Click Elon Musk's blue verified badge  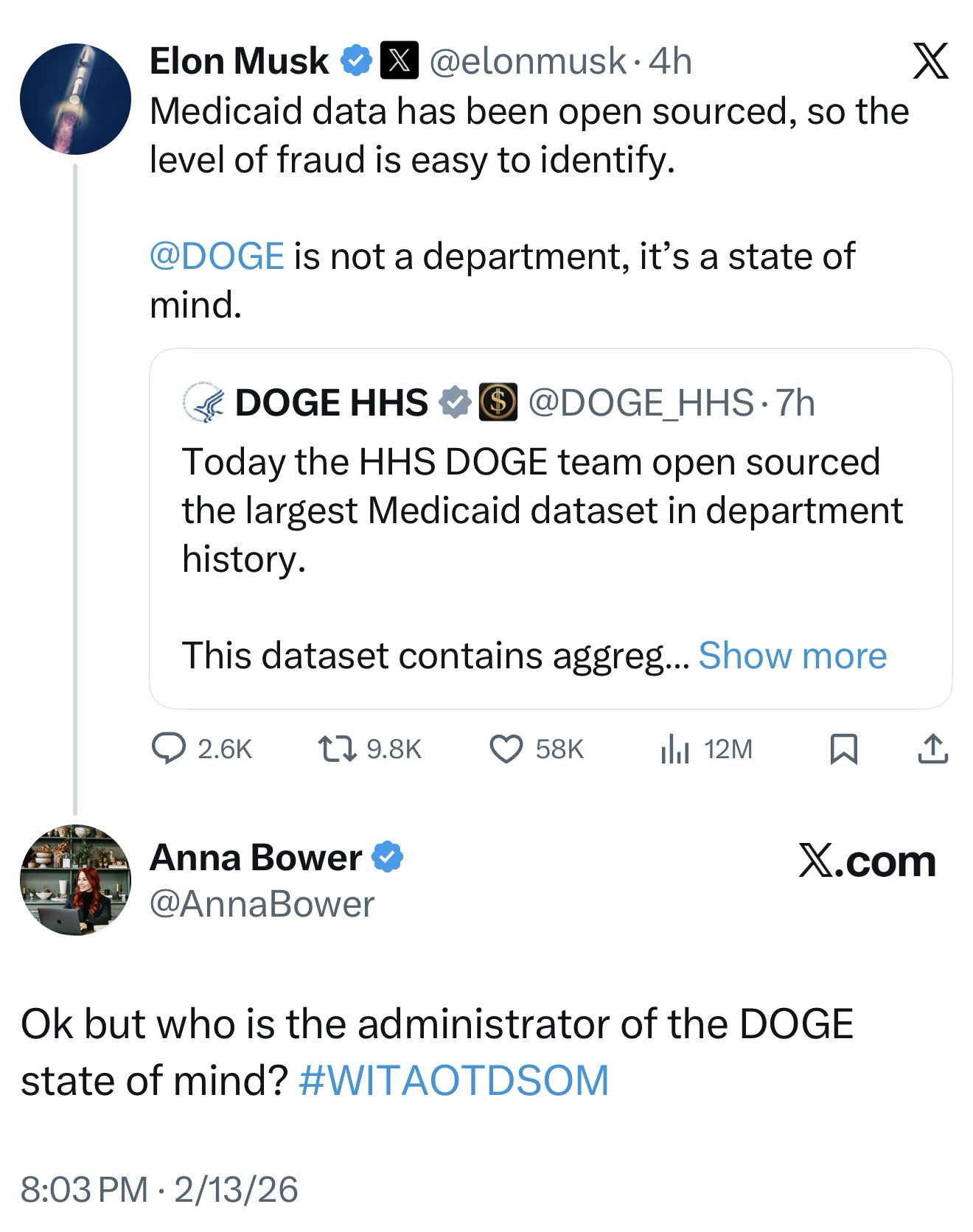[x=355, y=60]
